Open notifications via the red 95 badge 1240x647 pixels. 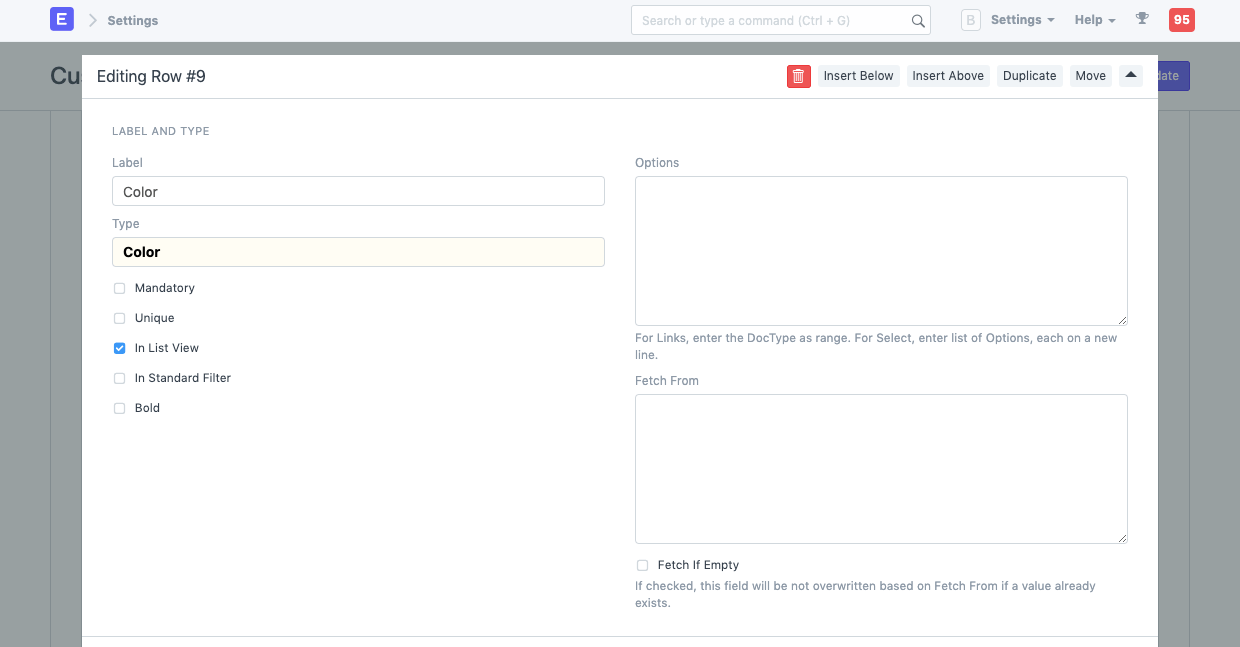coord(1181,19)
